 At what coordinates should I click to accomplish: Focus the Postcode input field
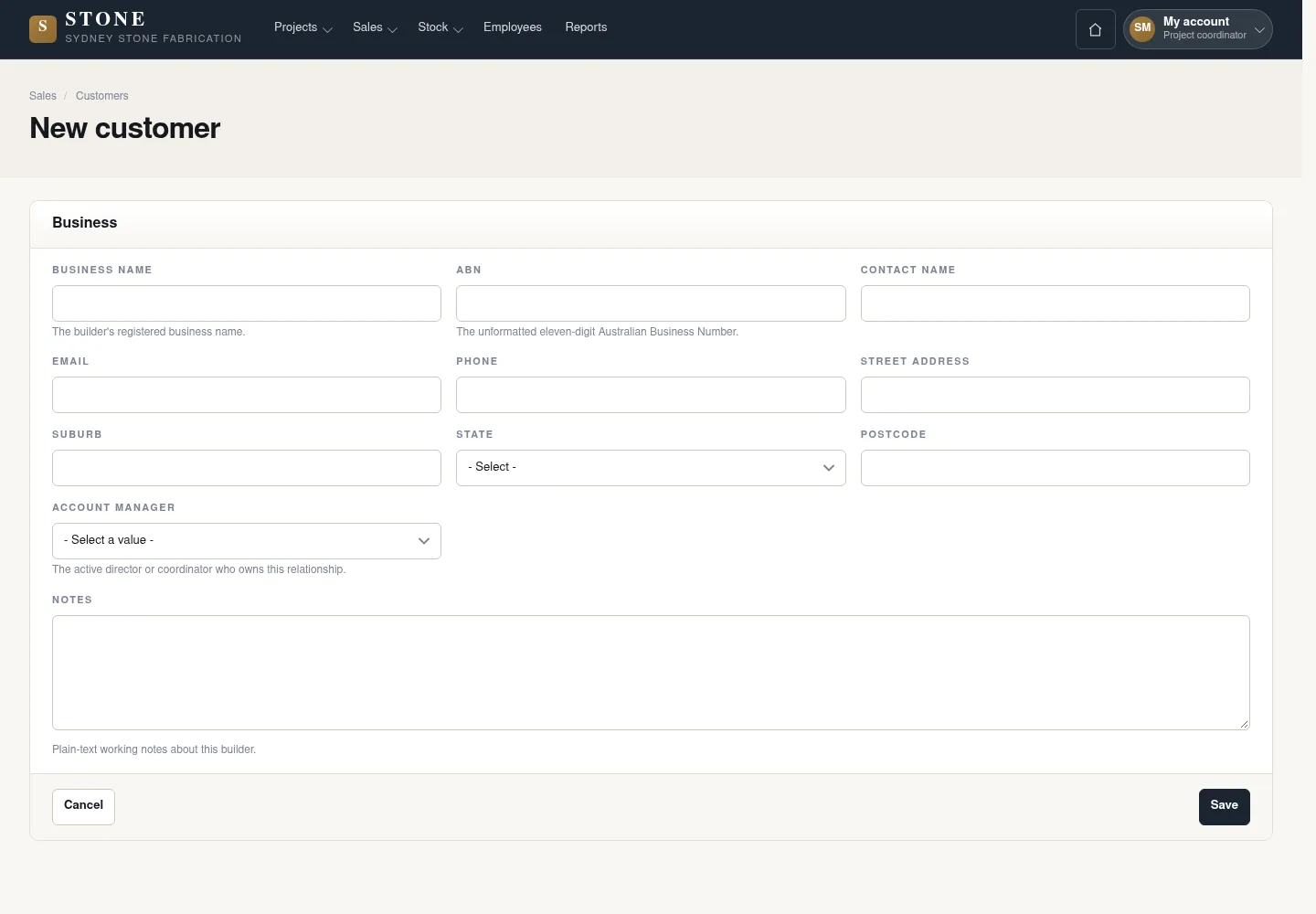click(x=1055, y=468)
